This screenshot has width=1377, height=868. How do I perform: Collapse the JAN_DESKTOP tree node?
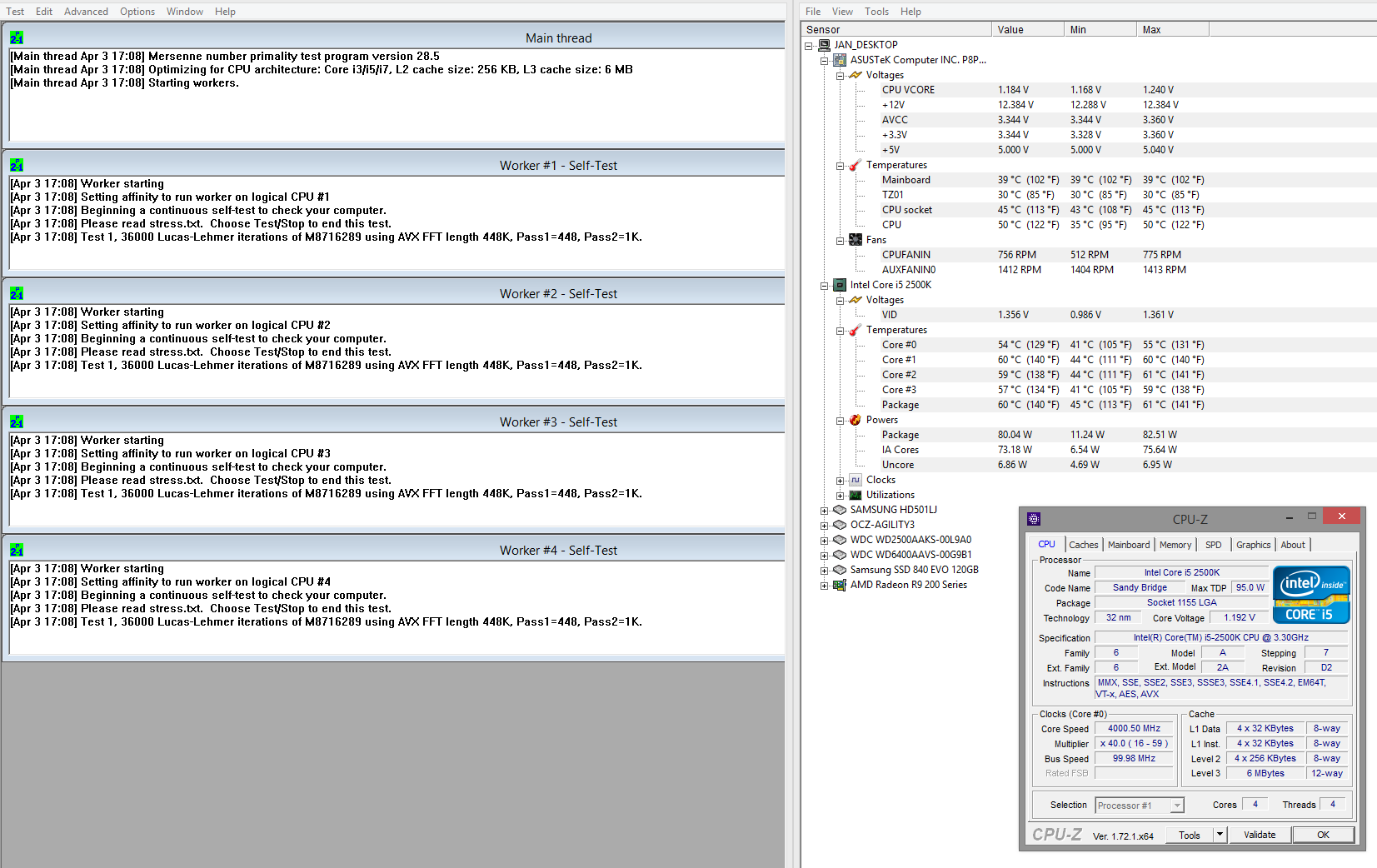pos(808,45)
